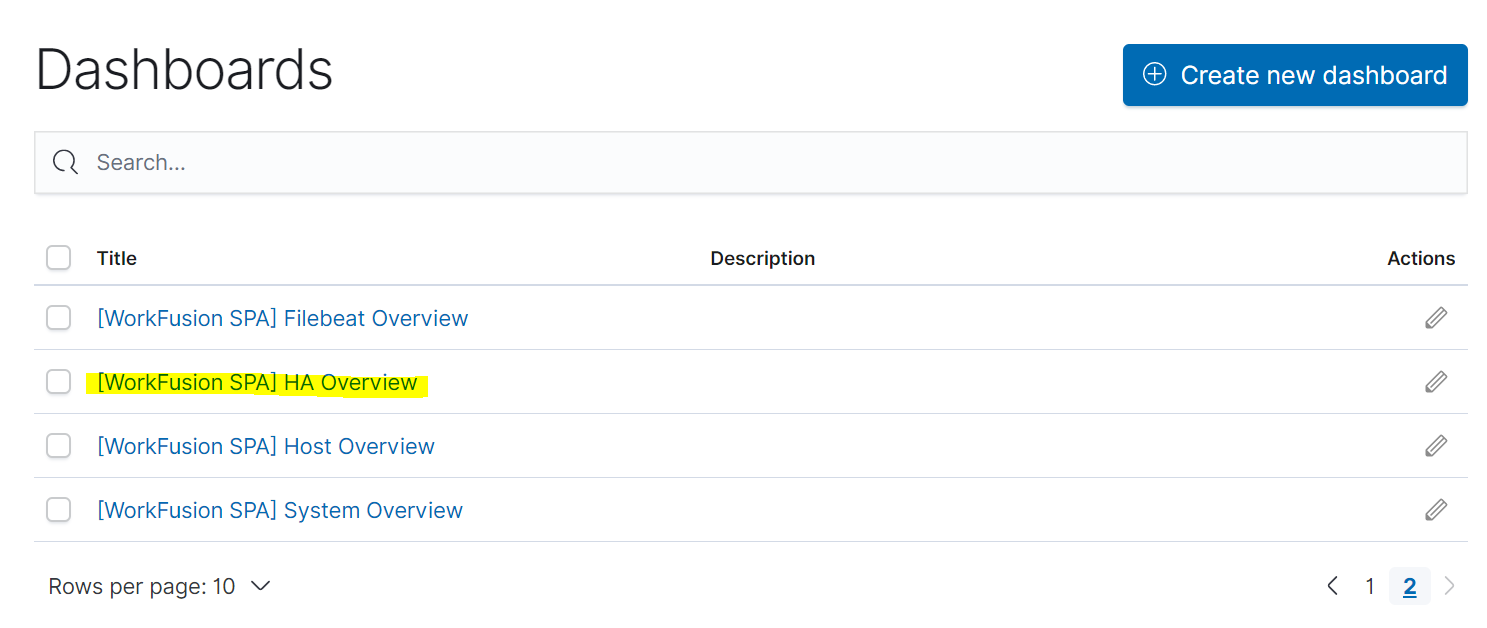Open [WorkFusion SPA] HA Overview dashboard
Image resolution: width=1487 pixels, height=628 pixels.
[257, 382]
